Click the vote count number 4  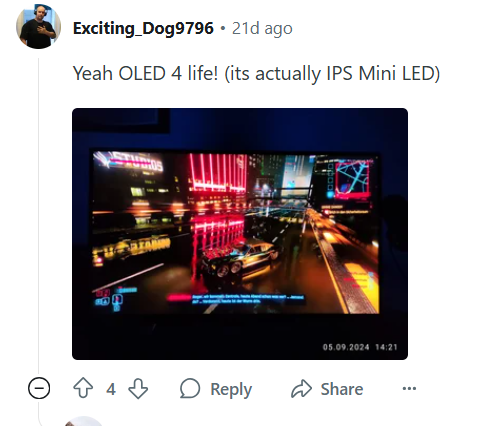click(111, 389)
